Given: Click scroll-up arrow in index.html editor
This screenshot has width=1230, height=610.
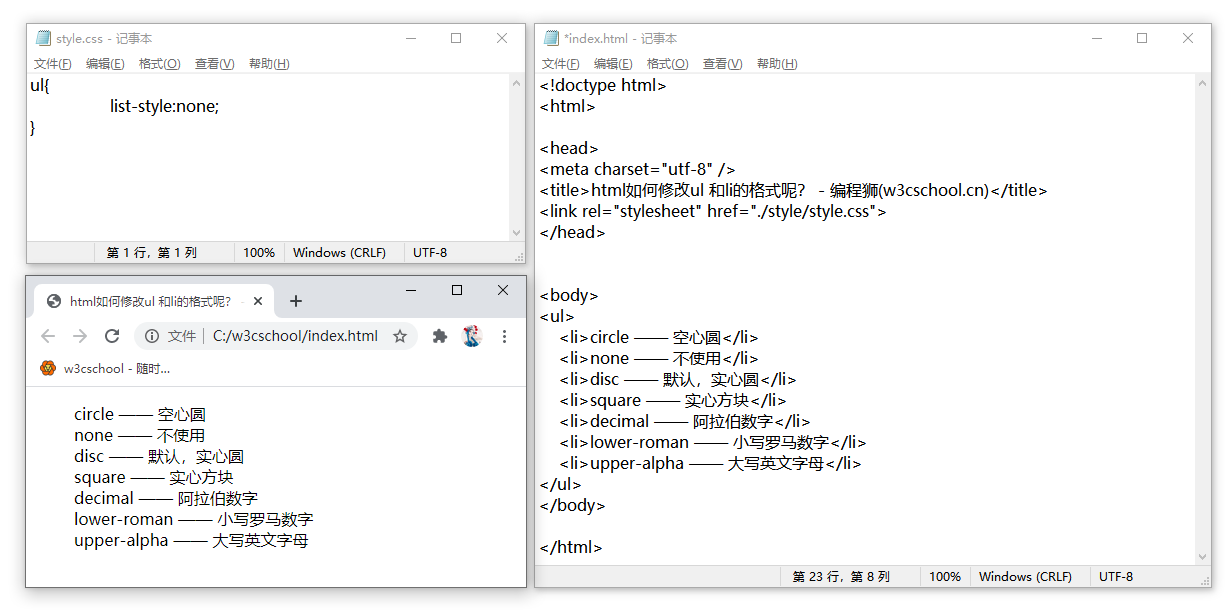Looking at the screenshot, I should point(1203,85).
